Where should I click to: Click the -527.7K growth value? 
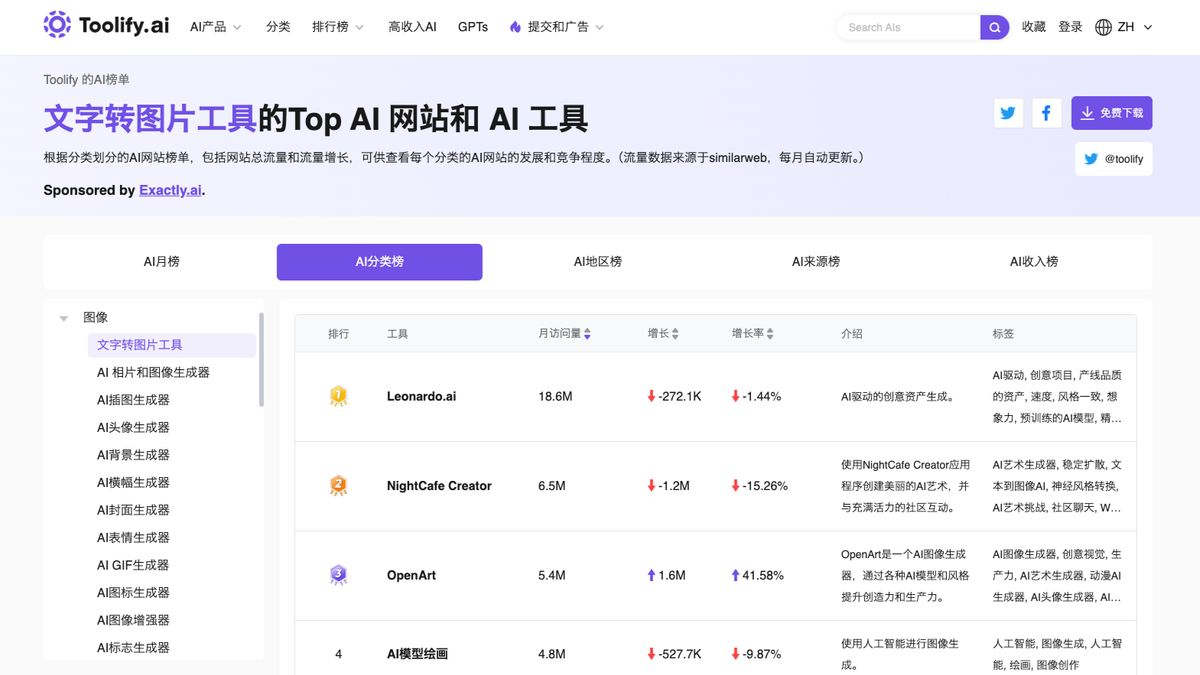(x=680, y=654)
